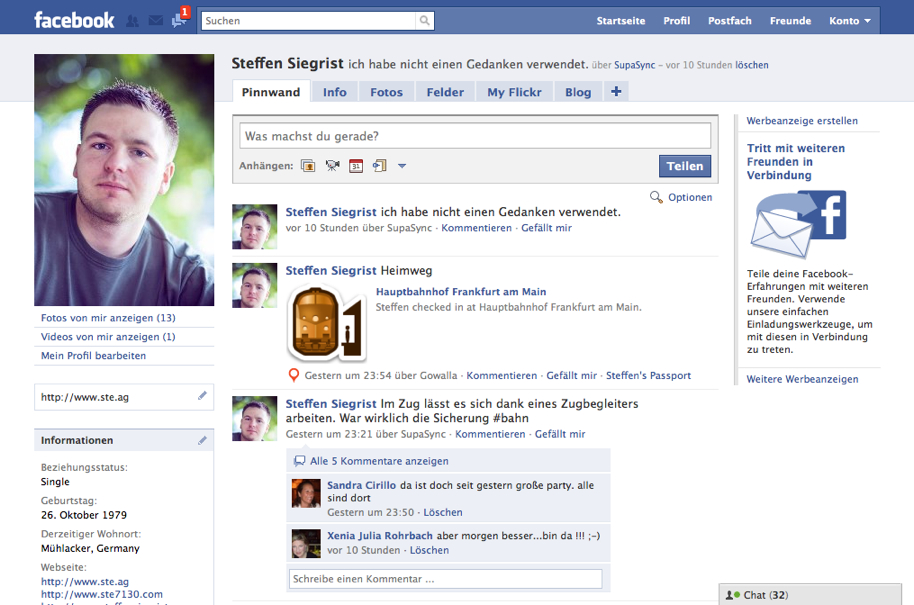This screenshot has width=914, height=605.
Task: Open the My Flickr tab
Action: pyautogui.click(x=514, y=92)
